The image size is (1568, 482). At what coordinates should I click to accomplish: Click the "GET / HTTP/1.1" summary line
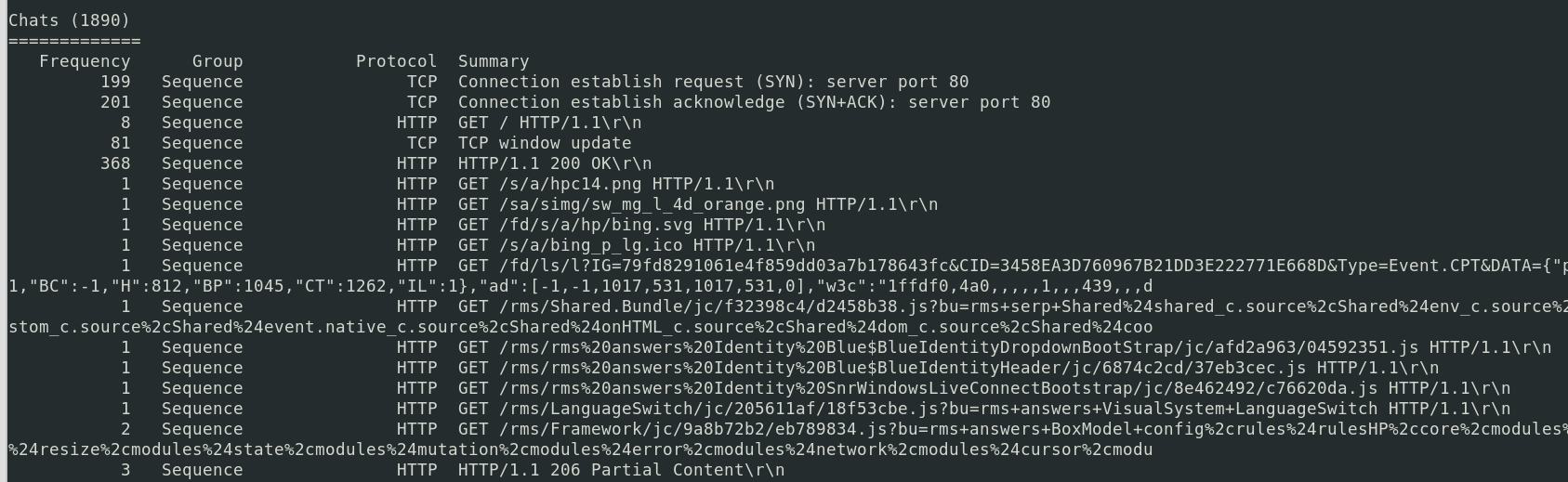[x=549, y=123]
